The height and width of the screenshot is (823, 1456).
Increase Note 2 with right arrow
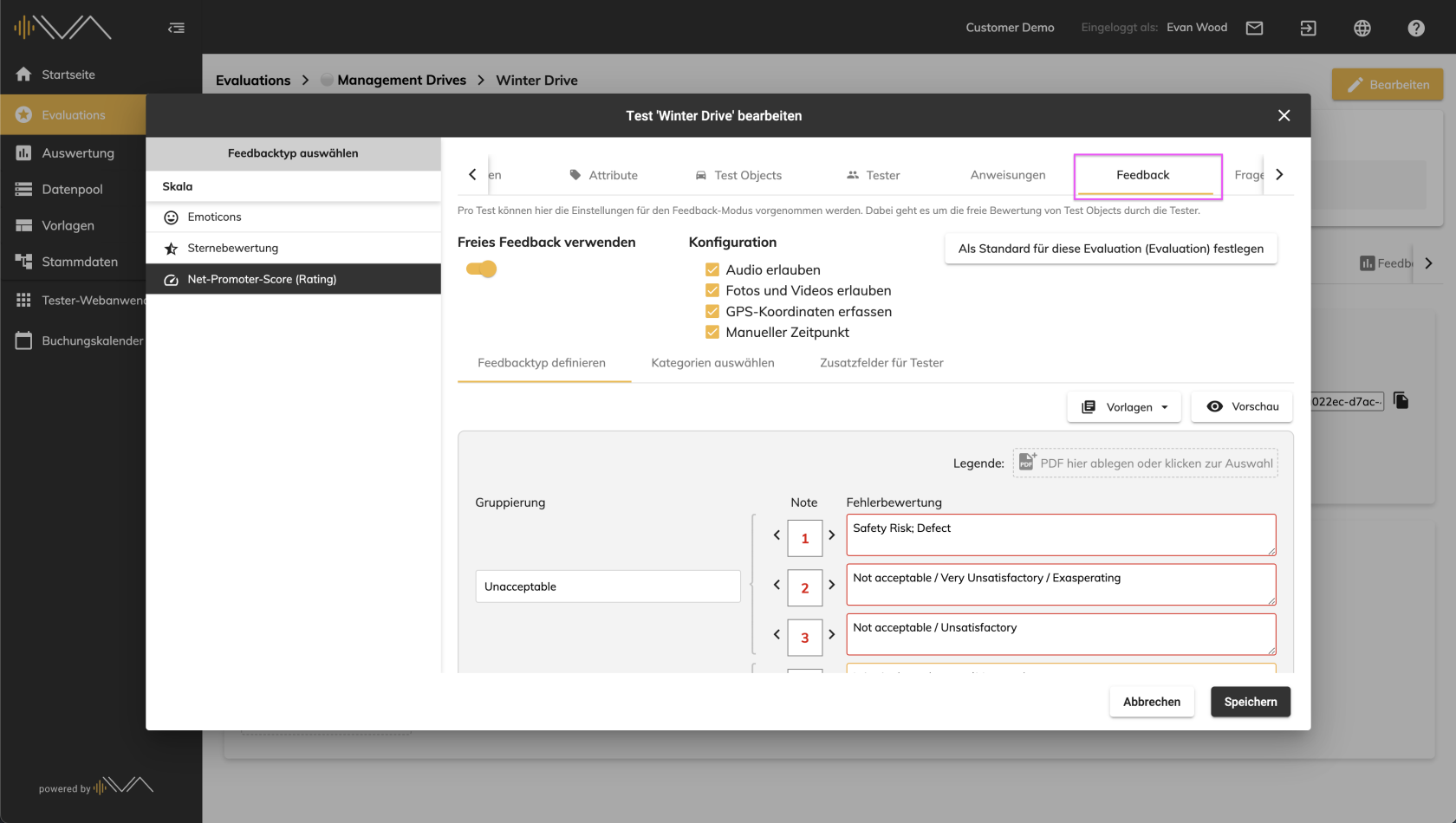(832, 585)
